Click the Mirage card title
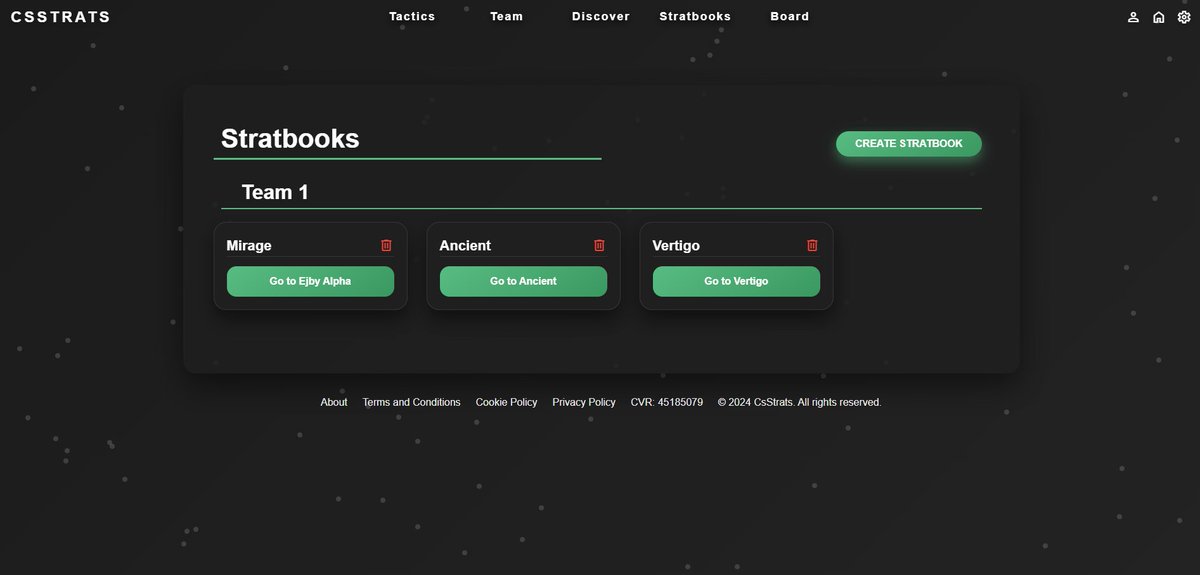The image size is (1200, 575). point(249,245)
